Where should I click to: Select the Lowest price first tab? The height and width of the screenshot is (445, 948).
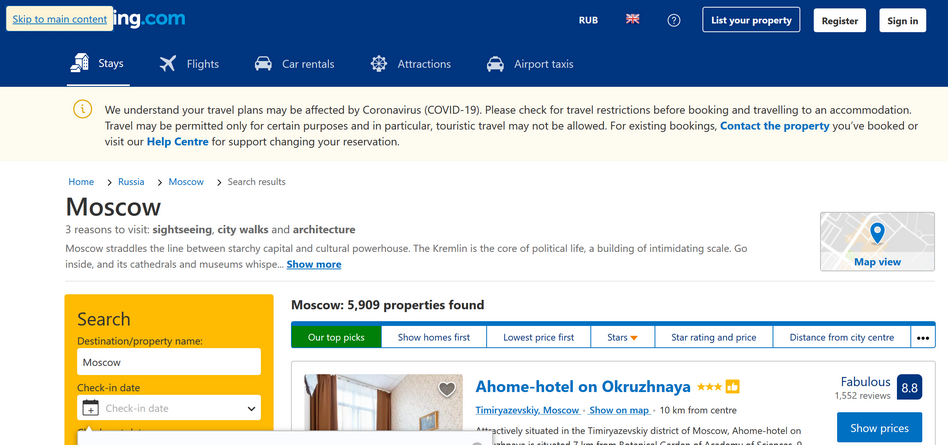tap(538, 337)
